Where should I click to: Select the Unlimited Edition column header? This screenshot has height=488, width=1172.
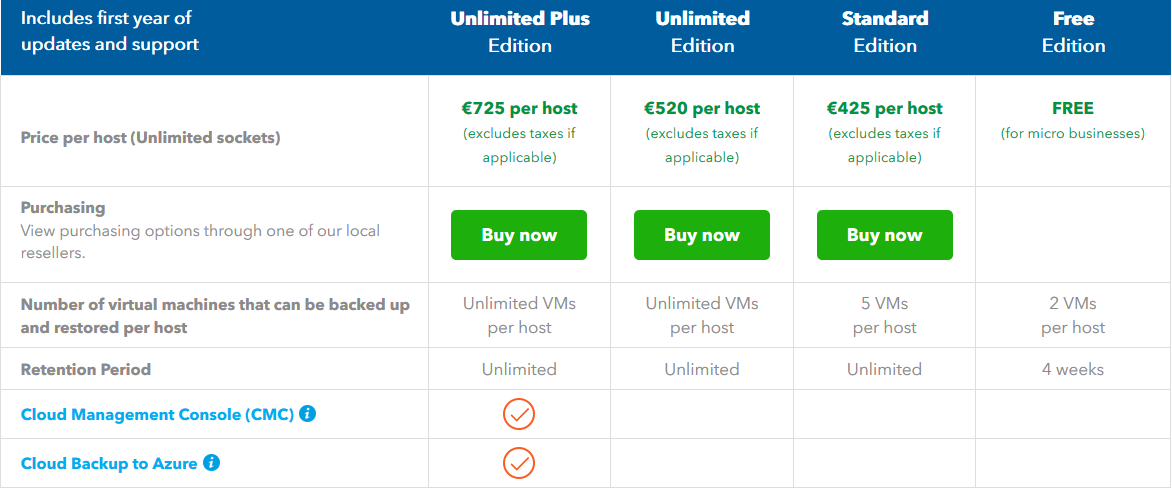[703, 32]
